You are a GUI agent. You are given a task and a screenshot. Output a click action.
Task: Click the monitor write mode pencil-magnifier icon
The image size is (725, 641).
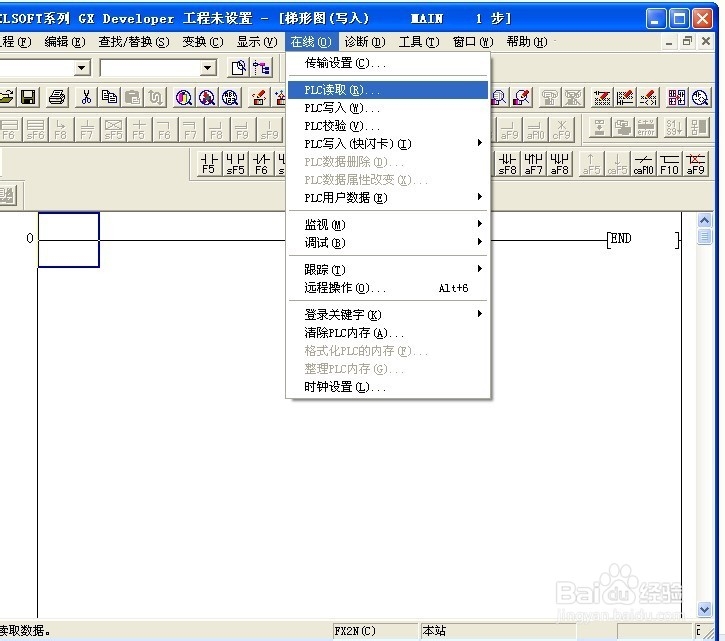pos(522,97)
